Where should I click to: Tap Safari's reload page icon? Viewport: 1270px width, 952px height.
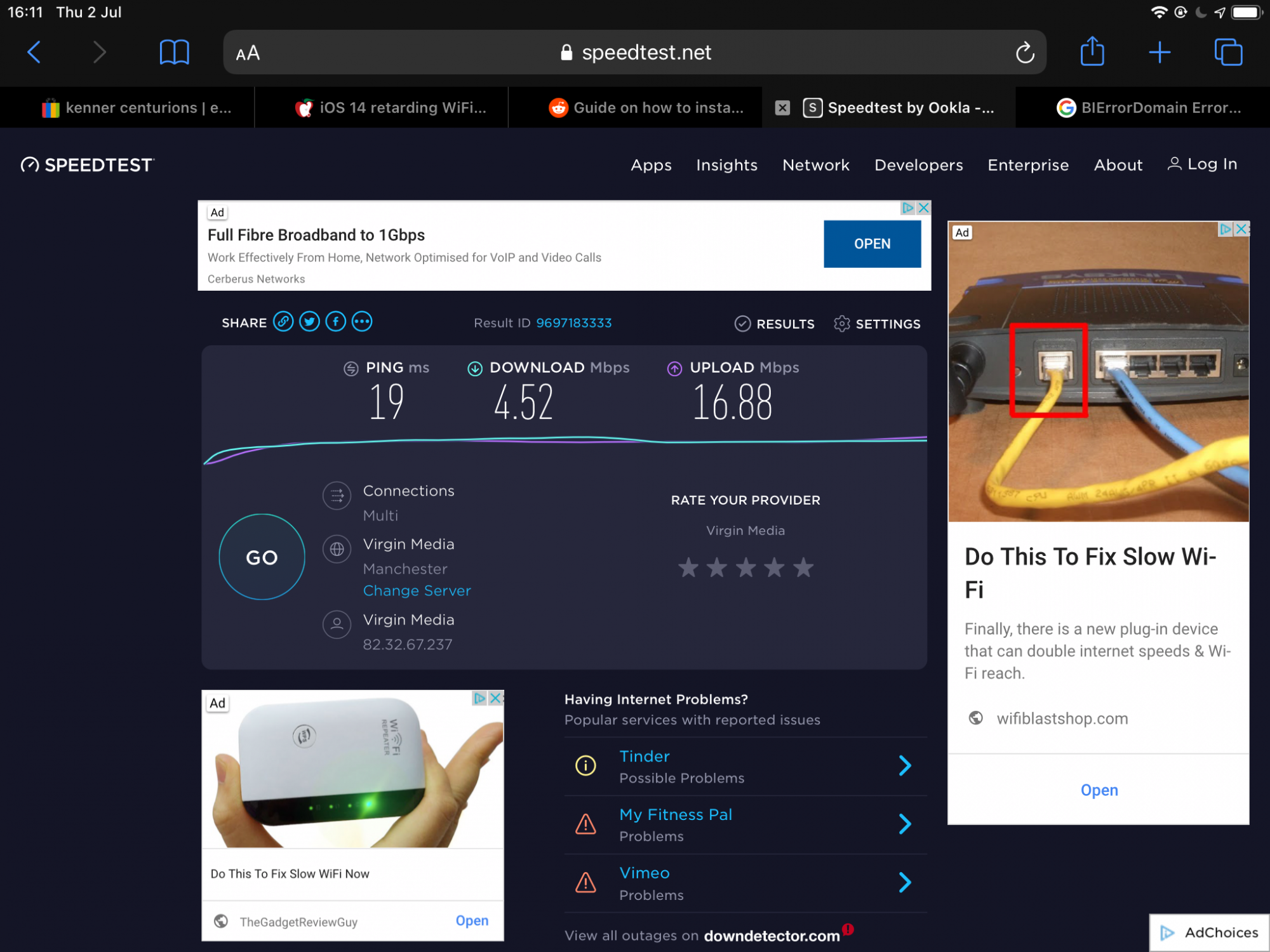pyautogui.click(x=1024, y=53)
